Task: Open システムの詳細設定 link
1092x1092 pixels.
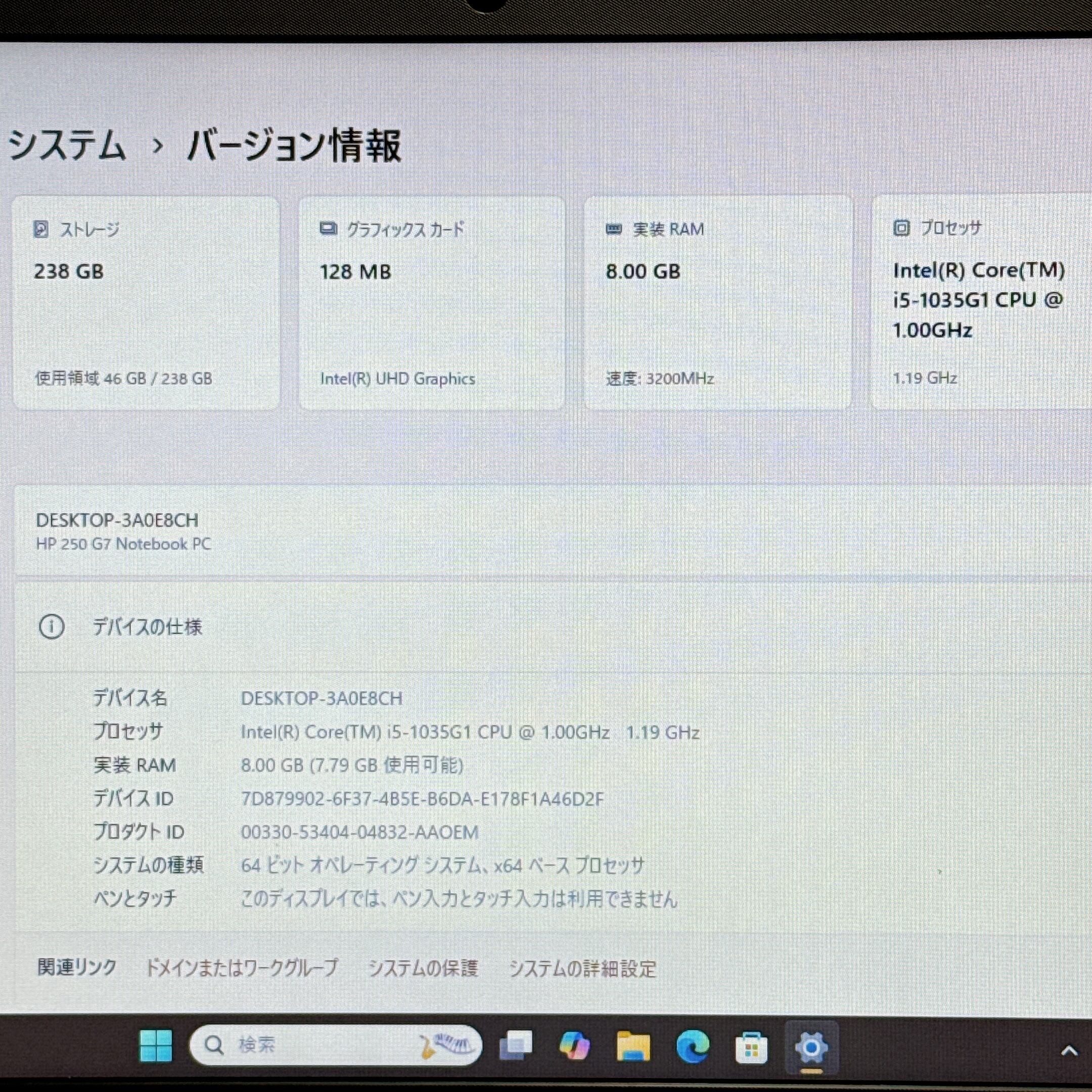Action: [x=582, y=969]
